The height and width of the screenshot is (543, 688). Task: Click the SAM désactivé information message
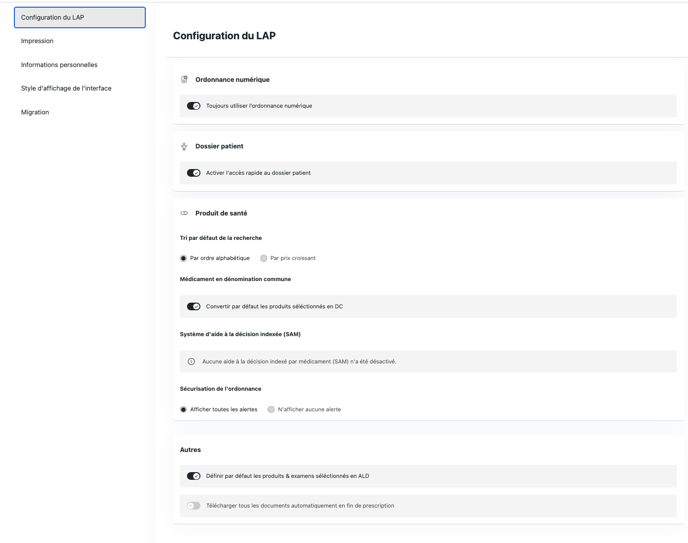tap(299, 361)
